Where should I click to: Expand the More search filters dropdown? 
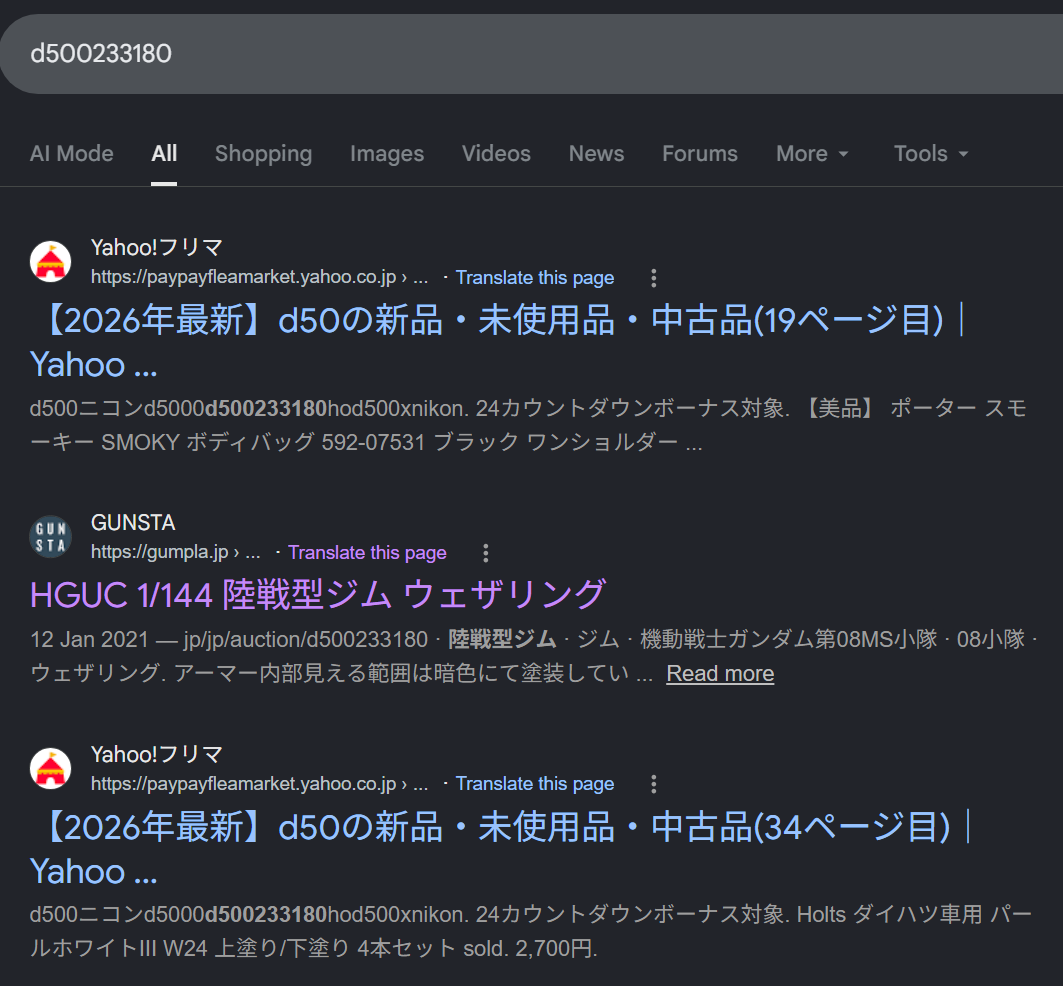(812, 154)
